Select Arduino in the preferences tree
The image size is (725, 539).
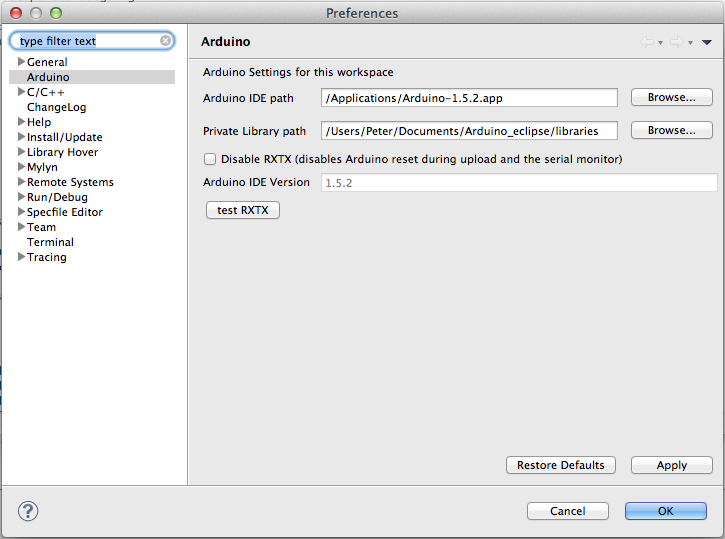click(x=48, y=77)
